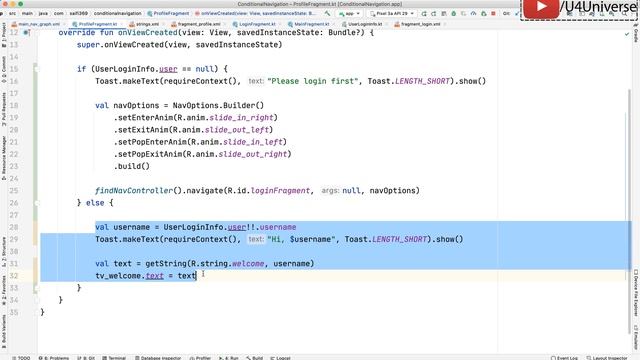Click "loginFragment" in the navigate call
Image resolution: width=640 pixels, height=360 pixels.
pyautogui.click(x=280, y=191)
